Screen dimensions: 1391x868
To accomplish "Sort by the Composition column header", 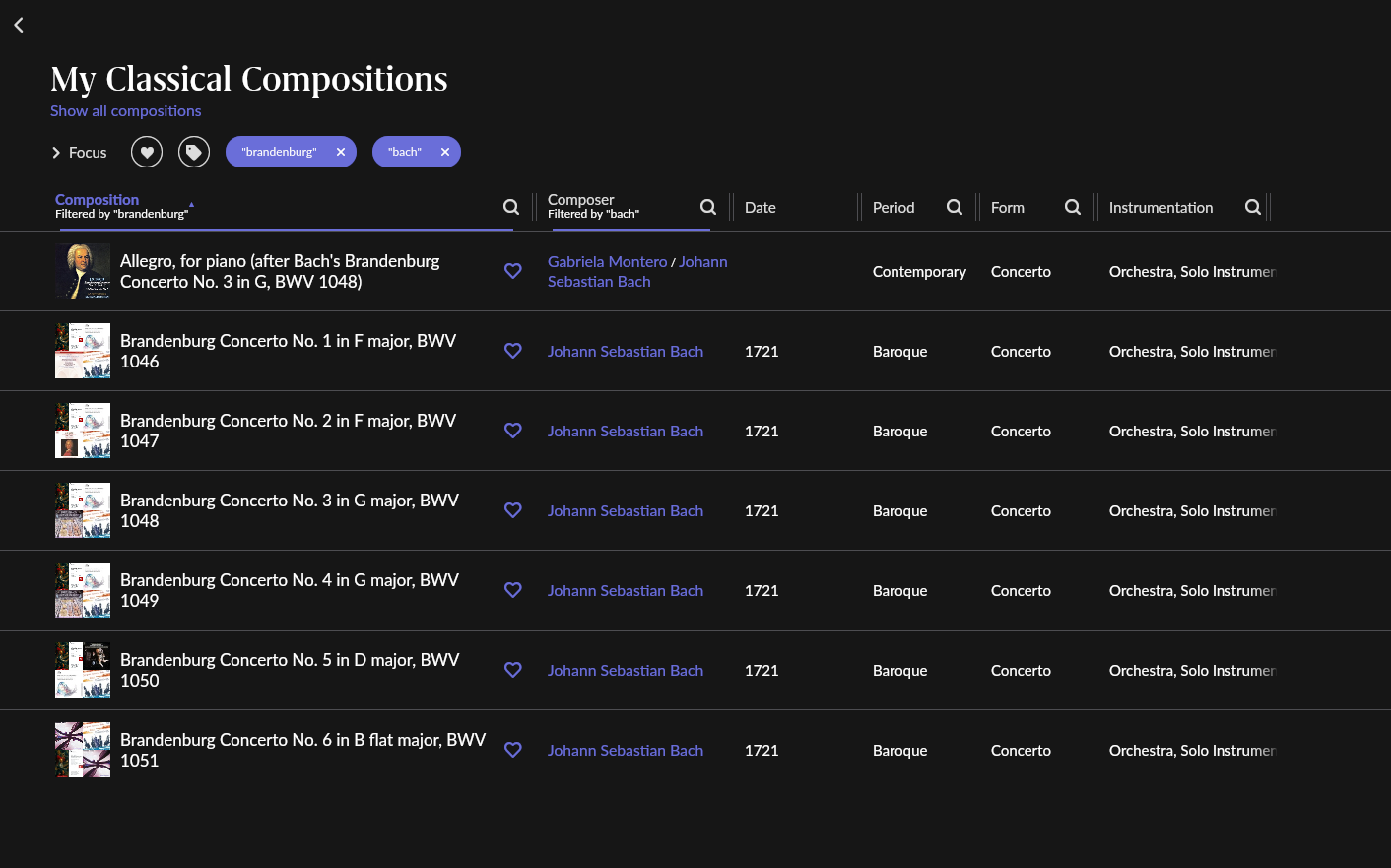I will 97,200.
